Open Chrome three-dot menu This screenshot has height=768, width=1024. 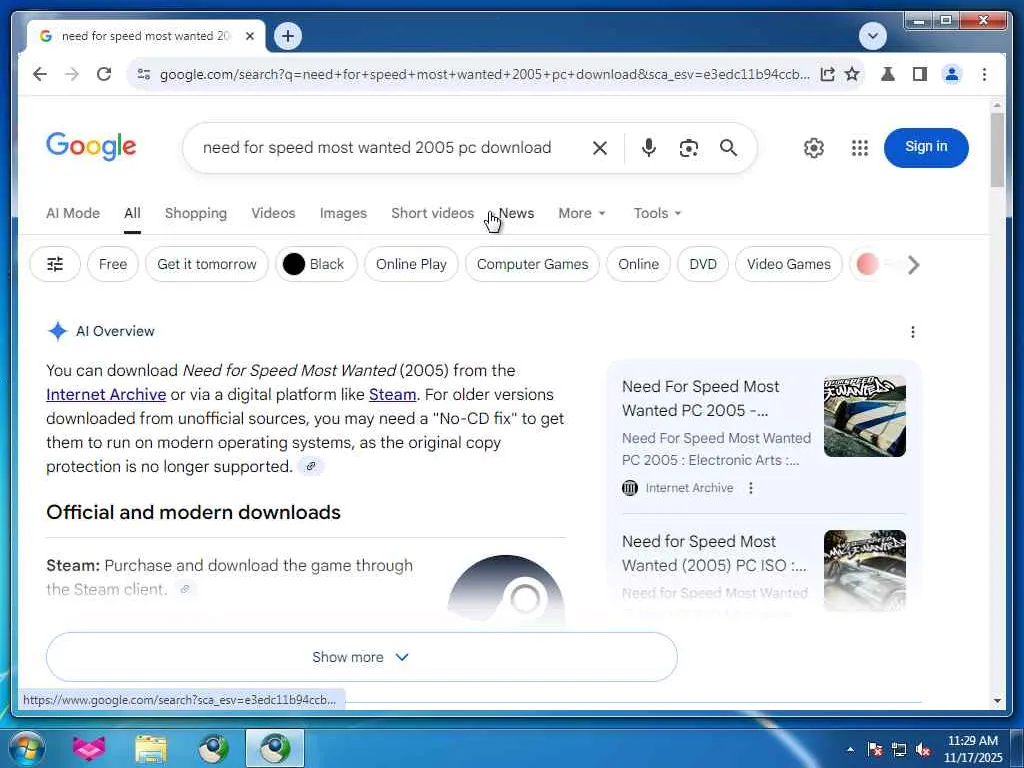tap(984, 74)
